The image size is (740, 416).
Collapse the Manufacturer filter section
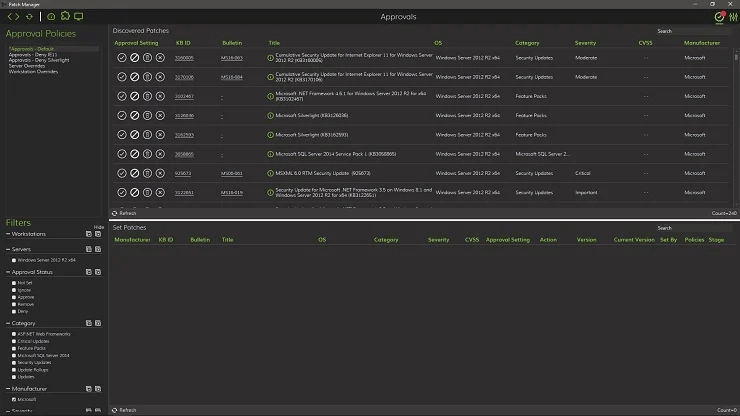tap(8, 389)
